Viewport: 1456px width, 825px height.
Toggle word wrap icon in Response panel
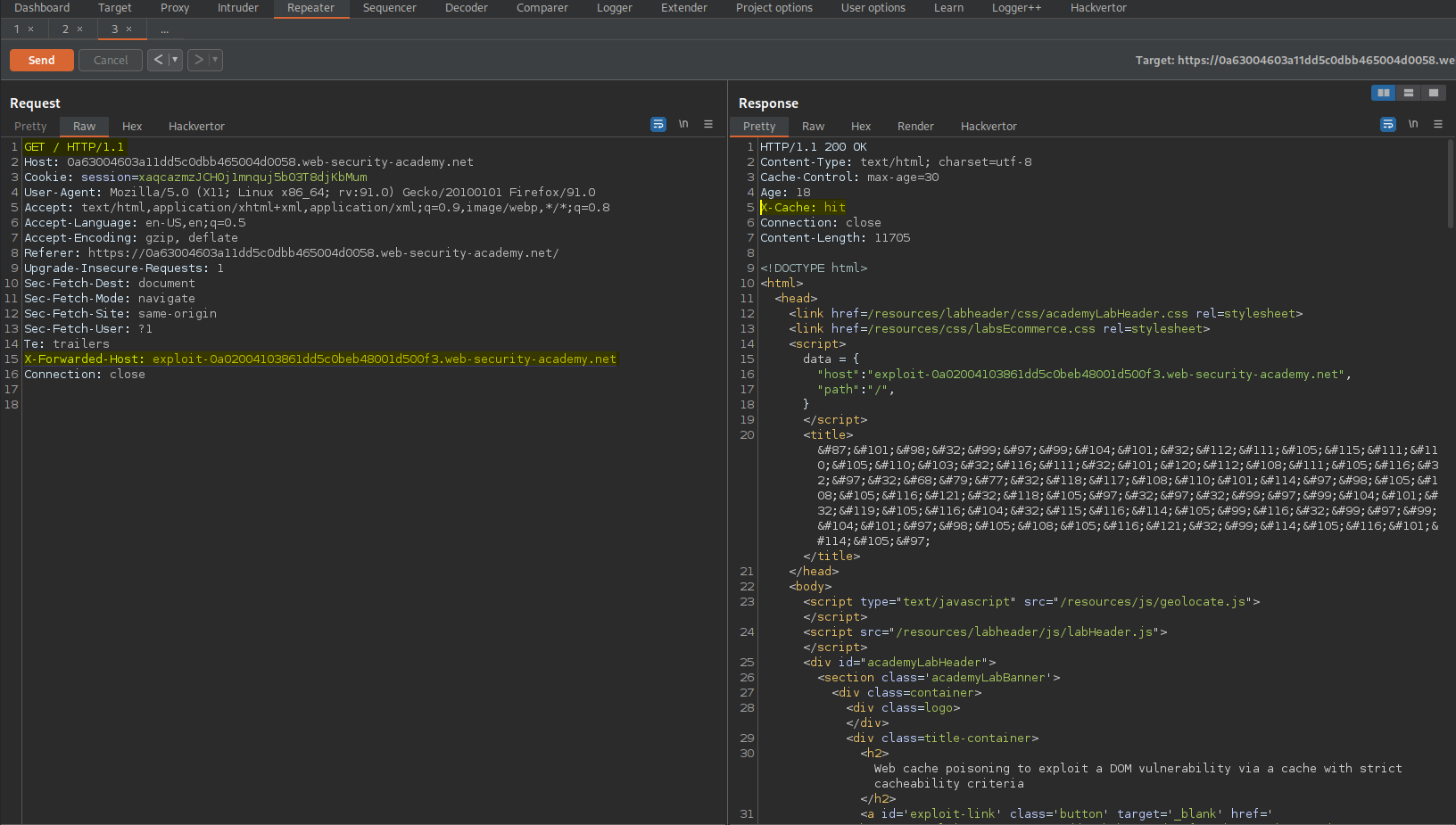click(x=1388, y=124)
